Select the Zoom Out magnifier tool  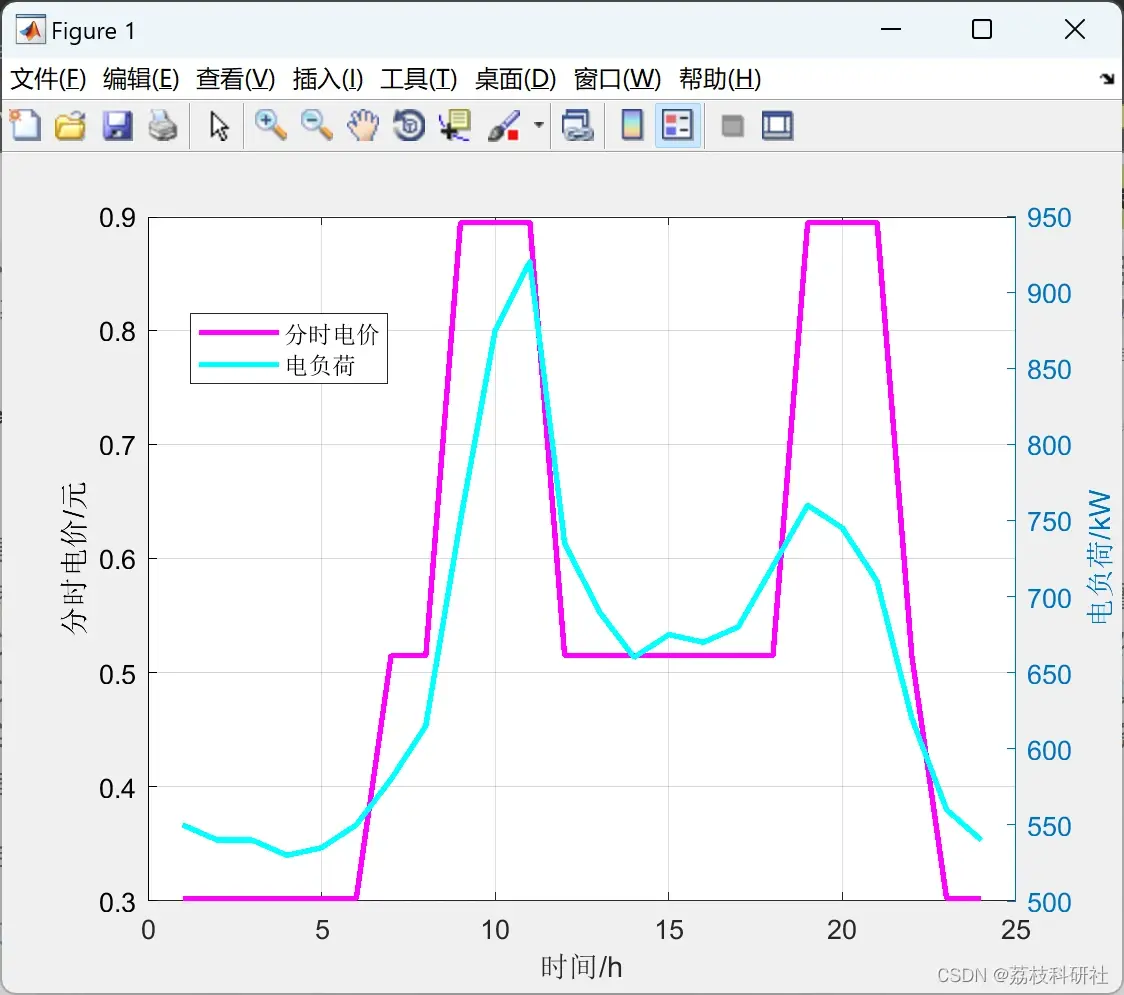coord(316,125)
